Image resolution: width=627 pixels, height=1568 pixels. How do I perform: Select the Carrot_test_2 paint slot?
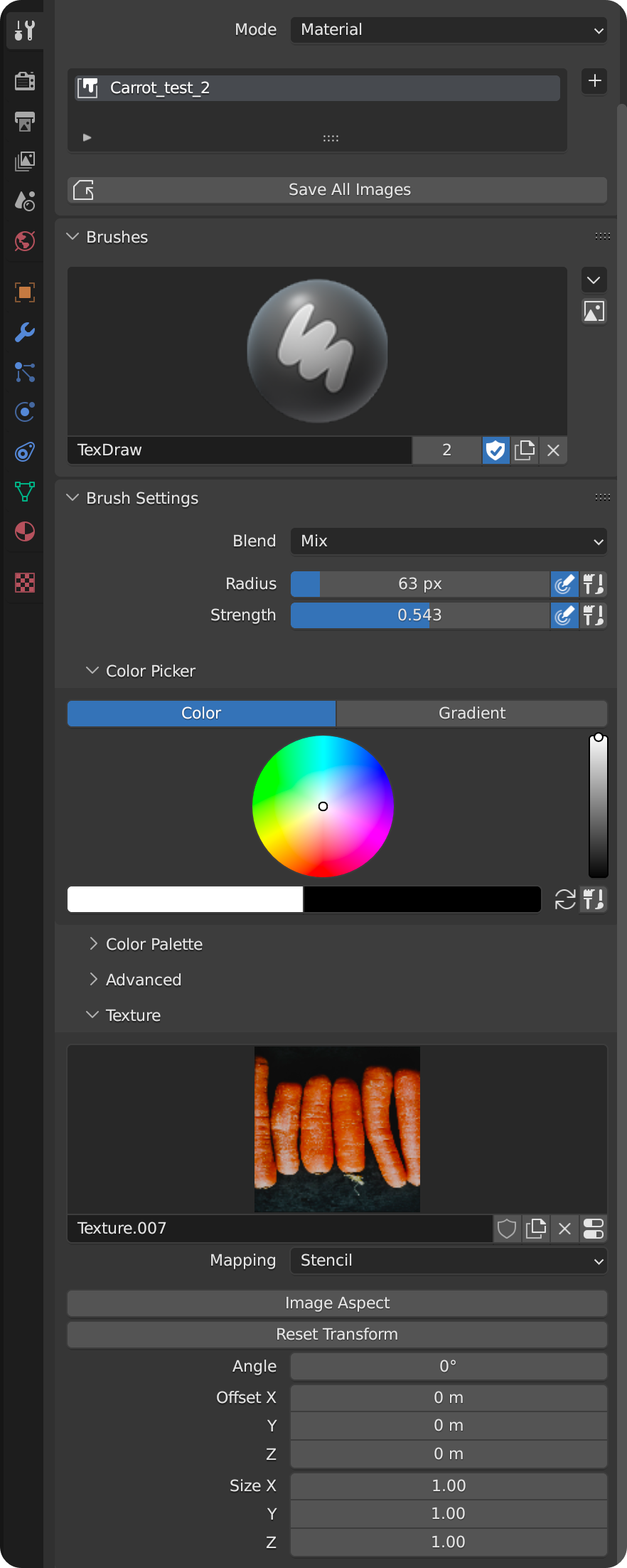317,88
